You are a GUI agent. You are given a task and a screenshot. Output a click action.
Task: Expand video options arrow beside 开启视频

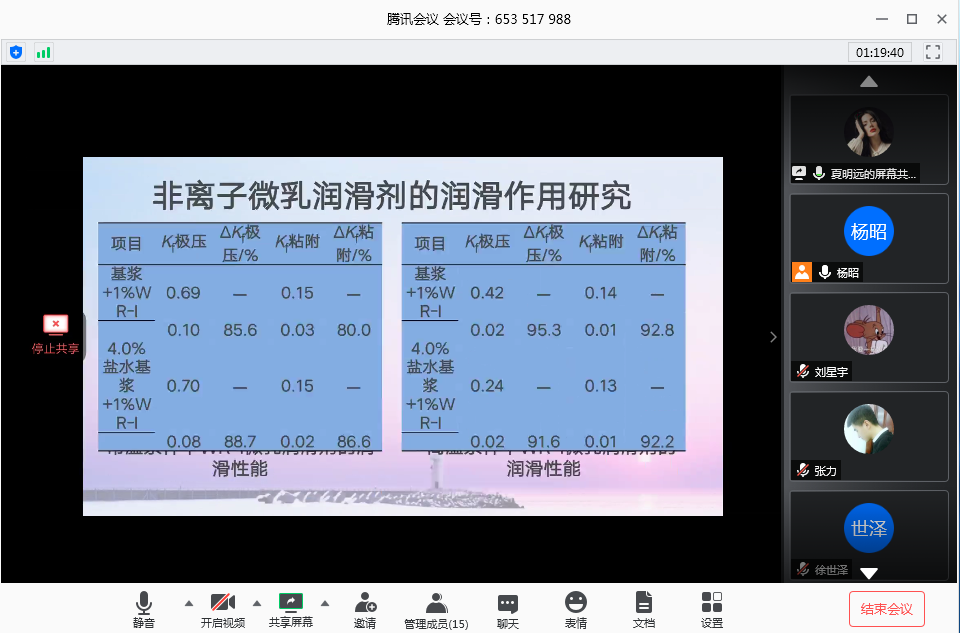[256, 603]
